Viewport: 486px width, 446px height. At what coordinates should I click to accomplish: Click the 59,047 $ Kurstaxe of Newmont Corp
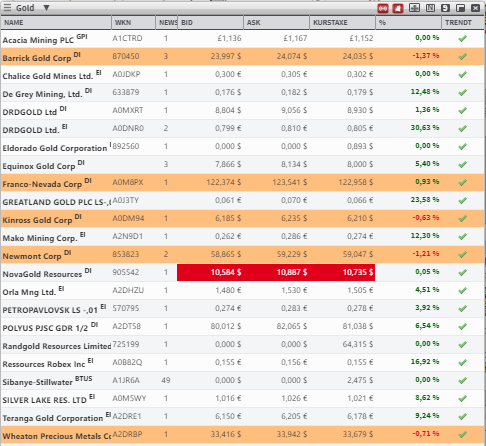(358, 254)
